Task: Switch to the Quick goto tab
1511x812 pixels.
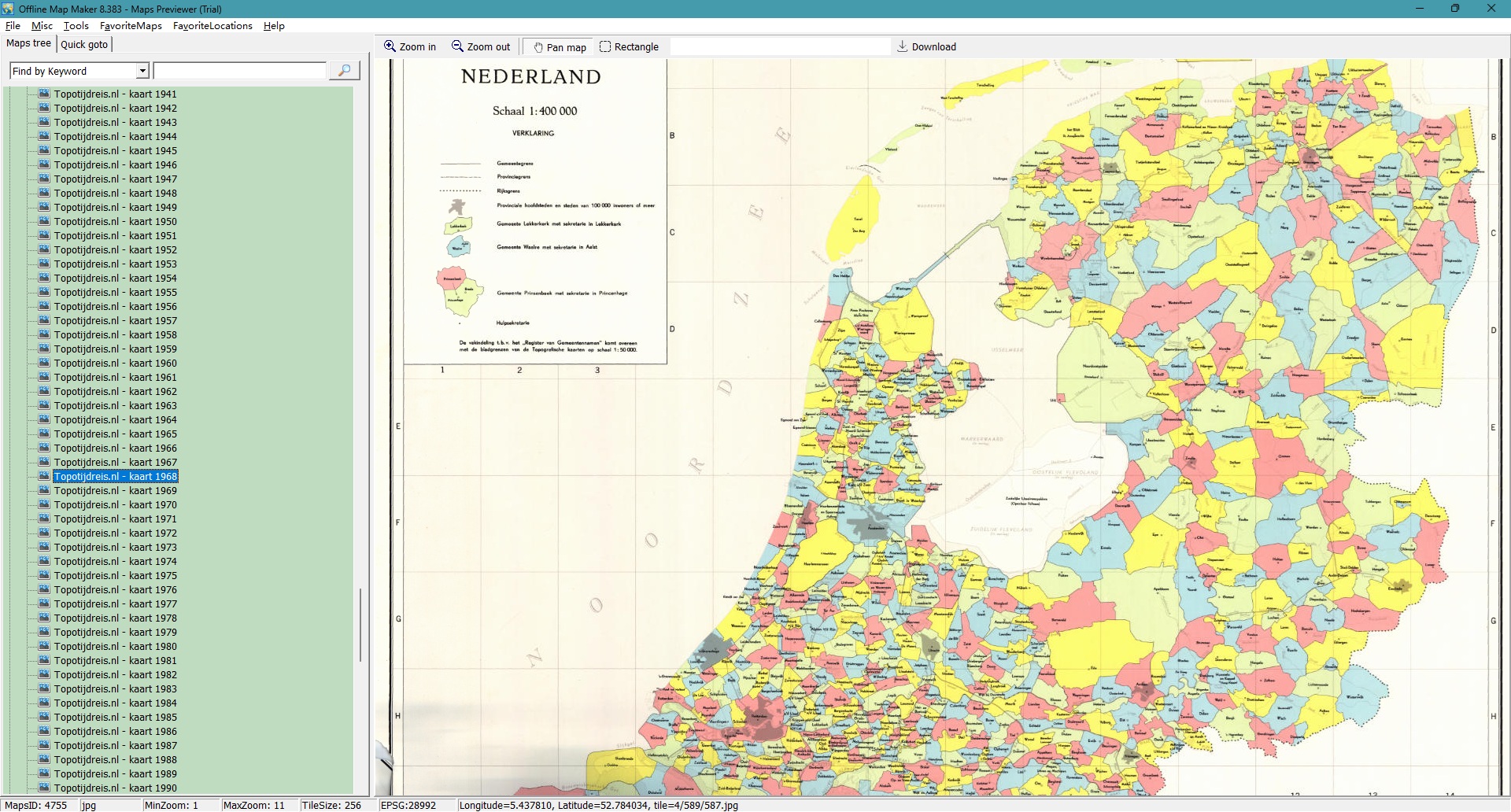Action: [84, 44]
